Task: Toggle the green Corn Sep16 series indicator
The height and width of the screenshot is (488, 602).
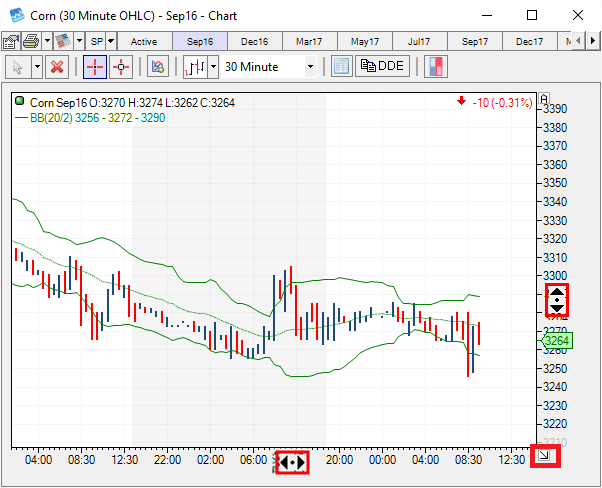Action: point(20,102)
